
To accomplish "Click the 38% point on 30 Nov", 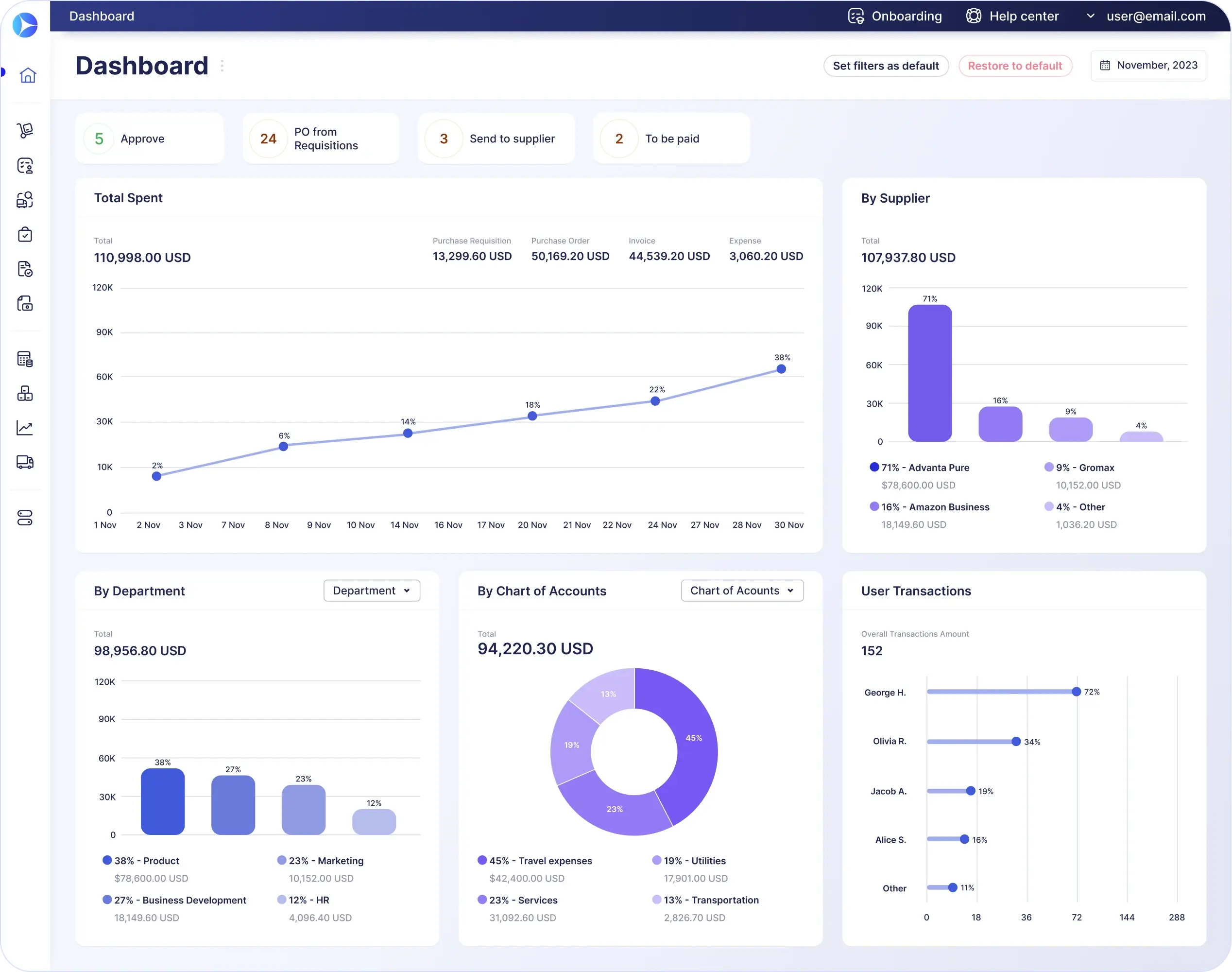I will point(782,369).
